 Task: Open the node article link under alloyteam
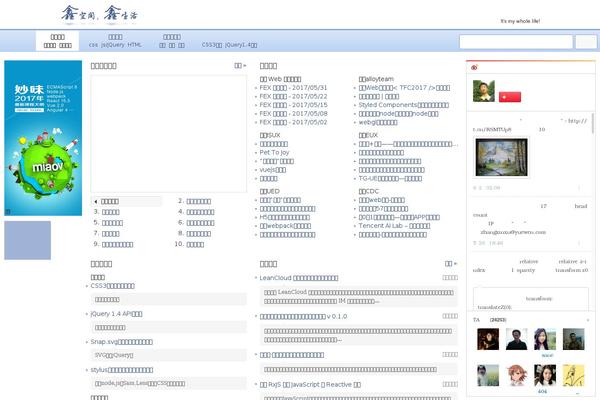click(398, 114)
